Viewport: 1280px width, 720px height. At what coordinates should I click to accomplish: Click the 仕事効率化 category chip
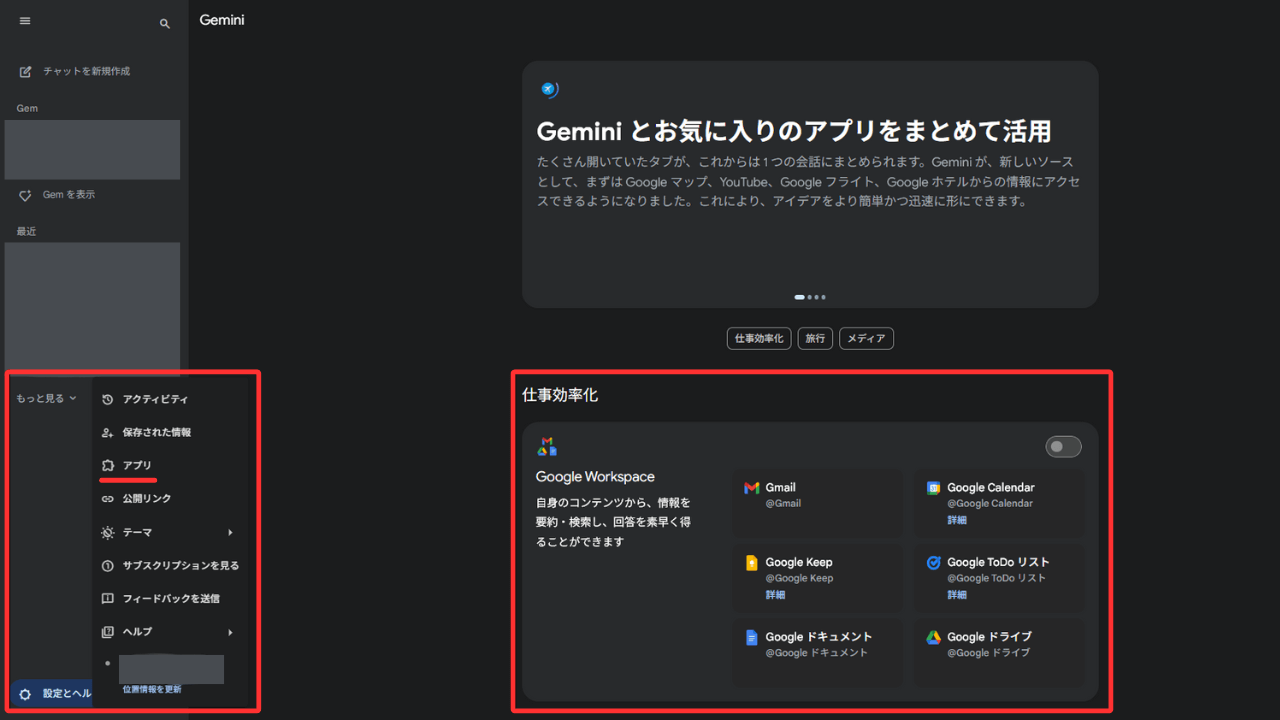point(759,338)
